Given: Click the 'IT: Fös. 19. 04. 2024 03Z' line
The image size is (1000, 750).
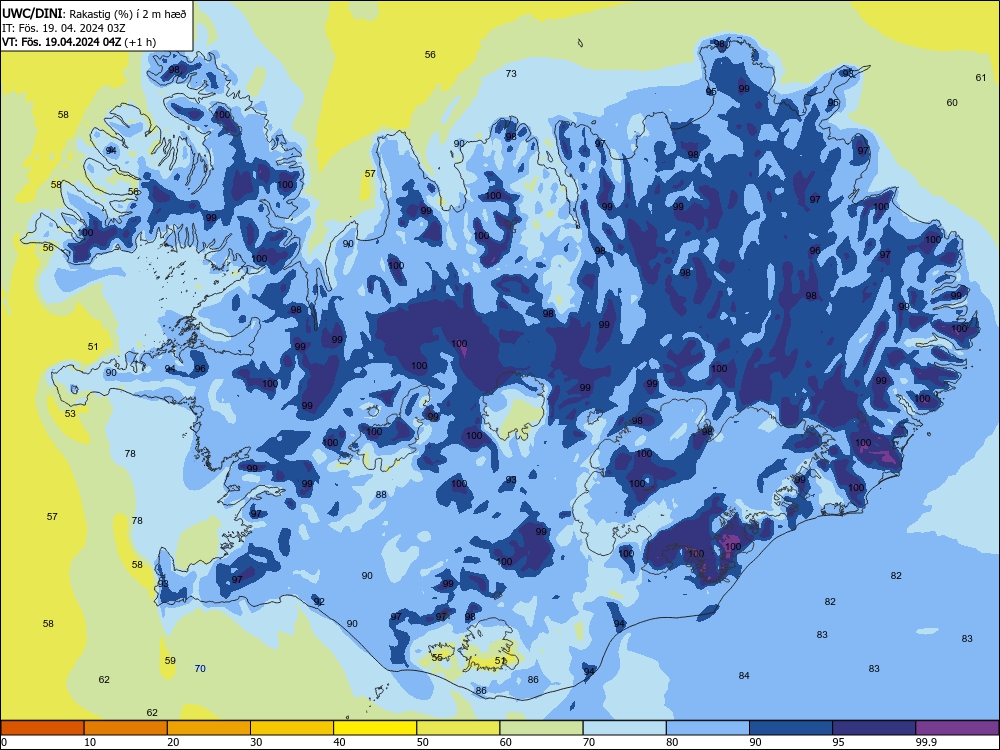Looking at the screenshot, I should pyautogui.click(x=64, y=28).
